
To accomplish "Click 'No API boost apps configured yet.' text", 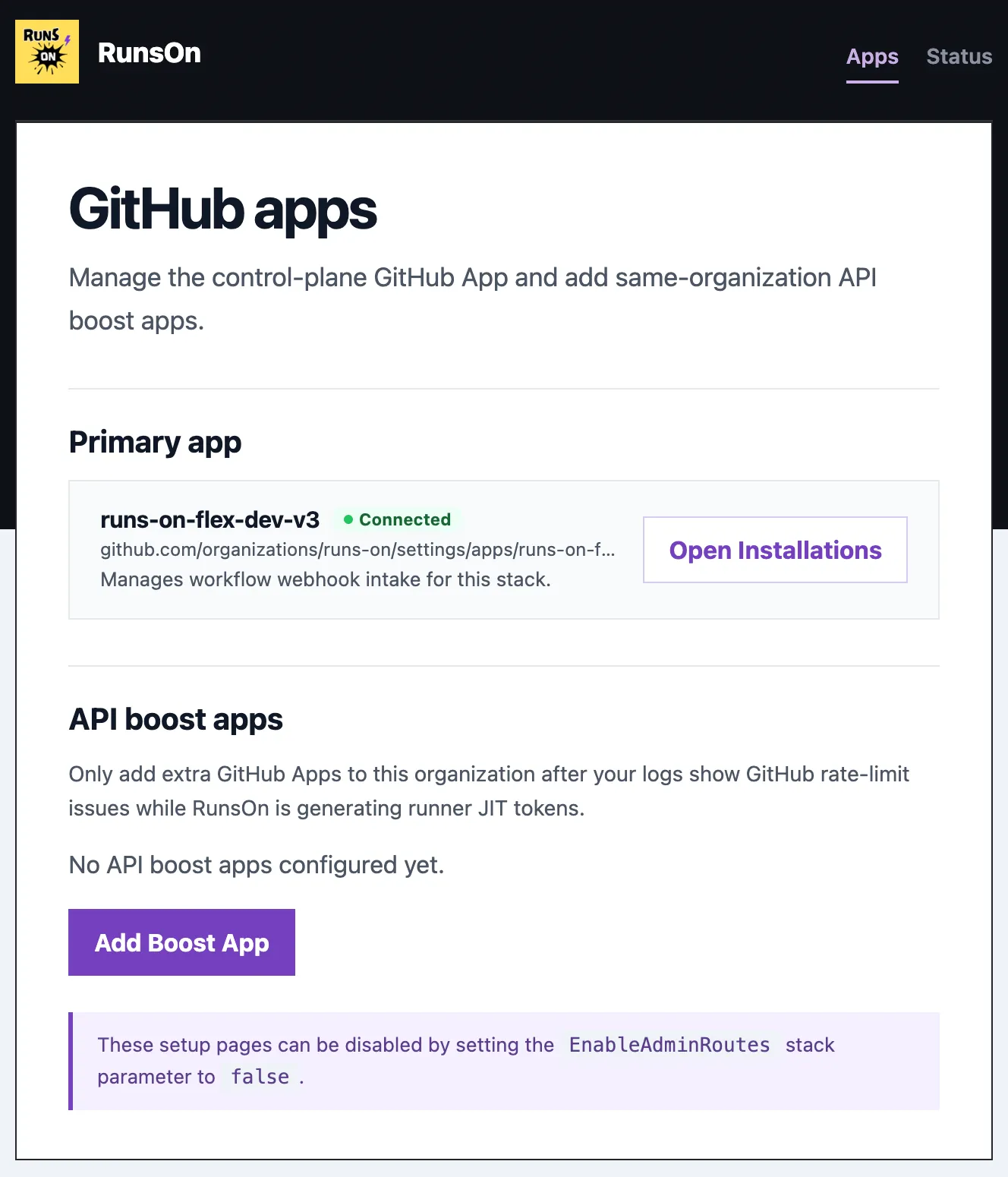I will (x=257, y=865).
